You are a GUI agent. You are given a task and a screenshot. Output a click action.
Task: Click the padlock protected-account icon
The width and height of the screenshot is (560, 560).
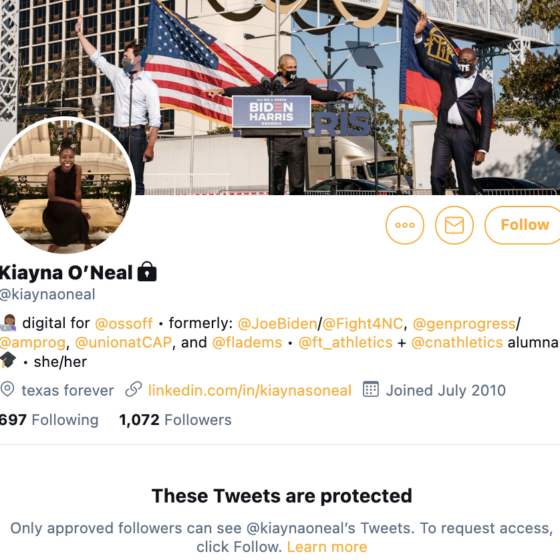click(x=147, y=272)
